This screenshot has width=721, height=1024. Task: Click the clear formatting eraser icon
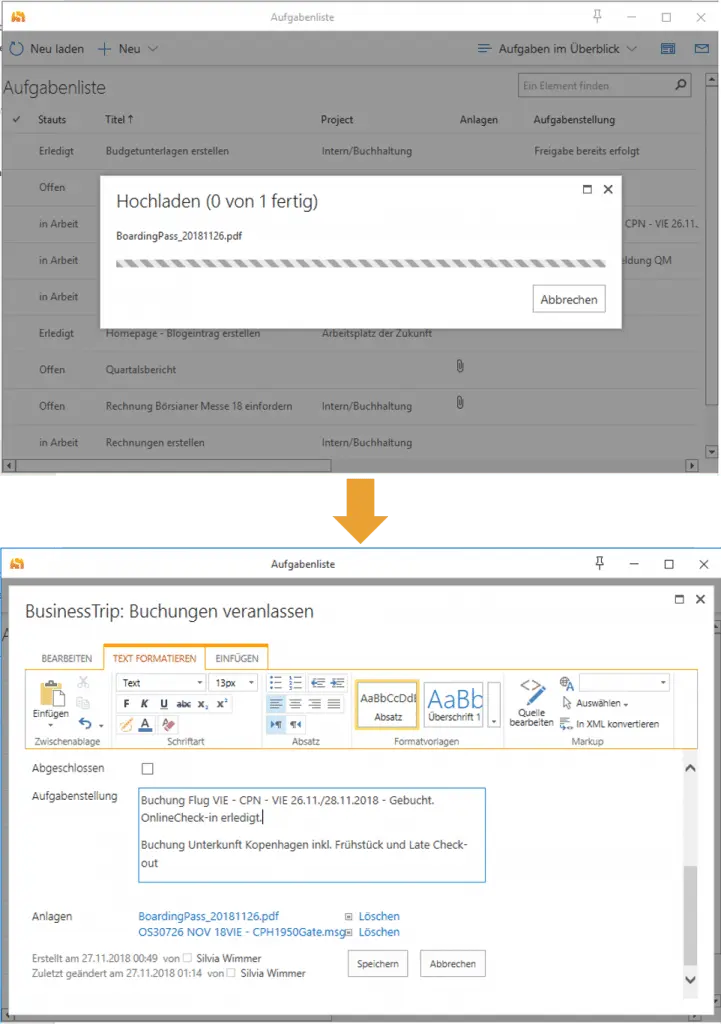168,724
